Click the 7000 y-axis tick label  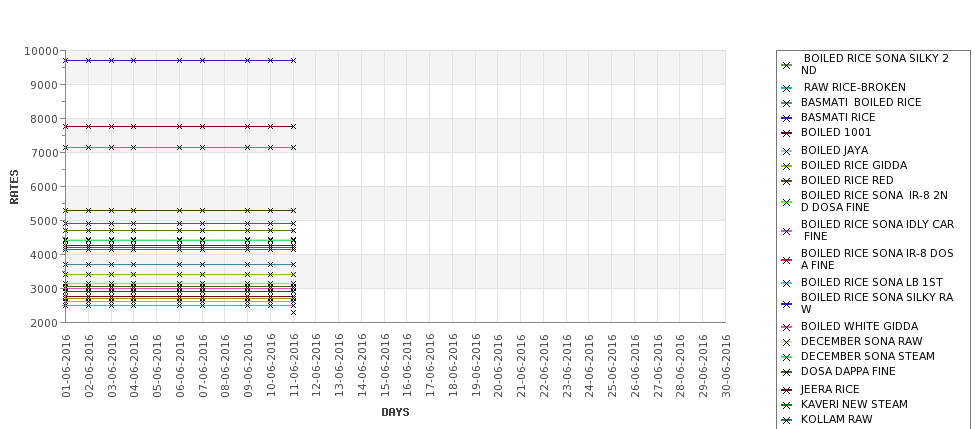45,153
